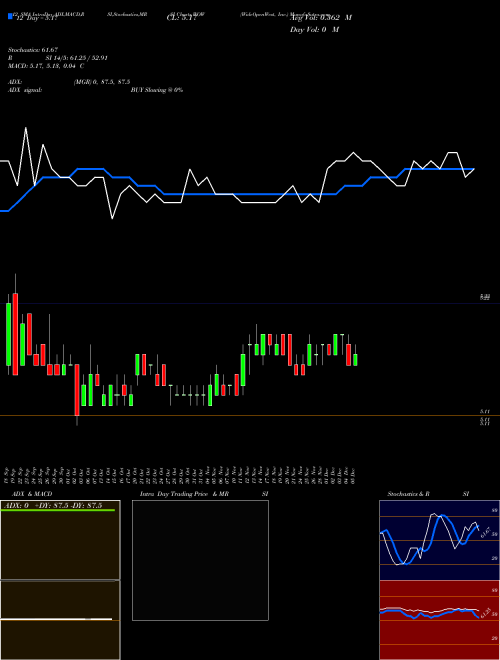Click the first tall red candlestick
Screen dimensions: 500x660
16,334
